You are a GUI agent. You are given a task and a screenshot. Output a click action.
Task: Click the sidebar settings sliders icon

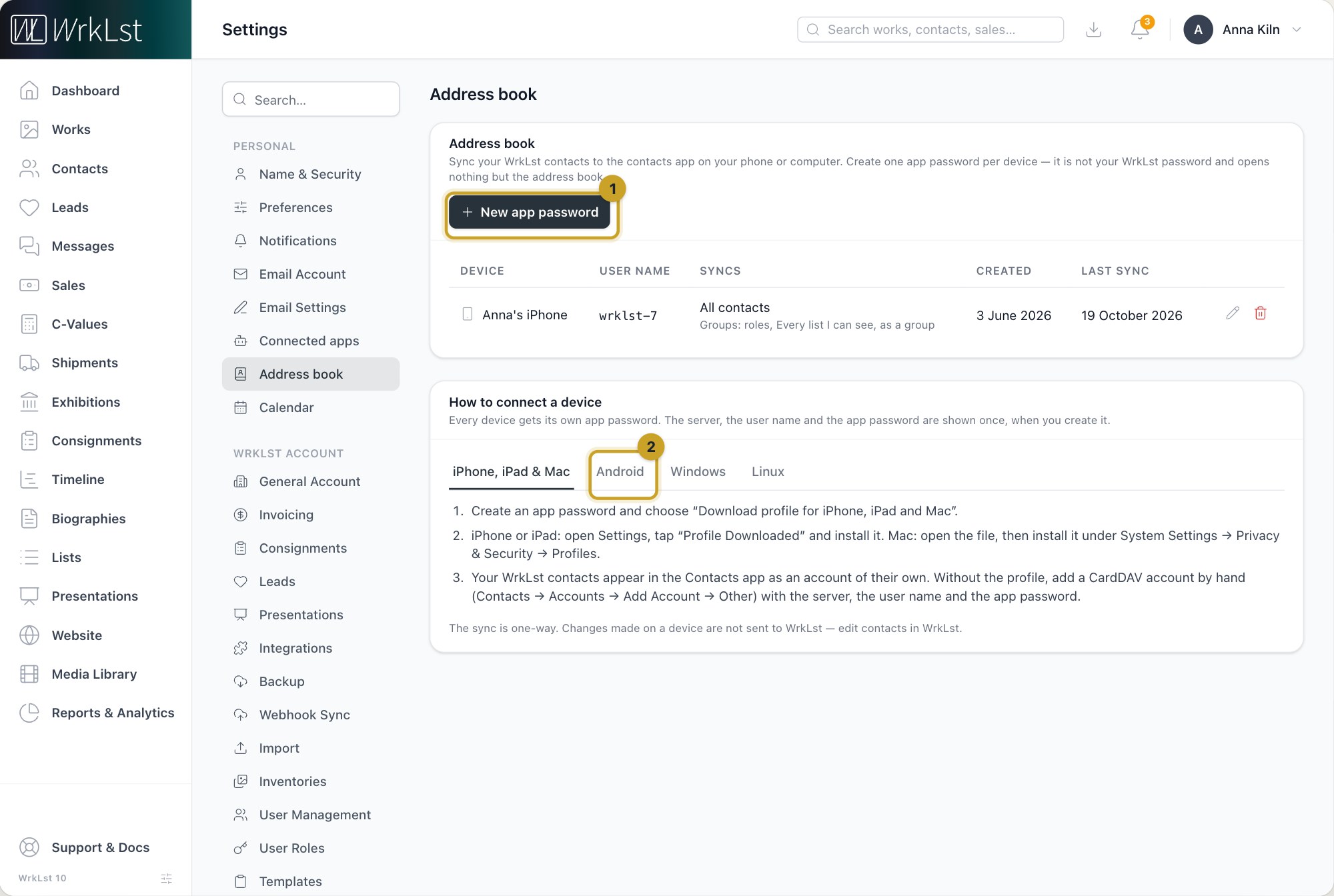[x=167, y=878]
